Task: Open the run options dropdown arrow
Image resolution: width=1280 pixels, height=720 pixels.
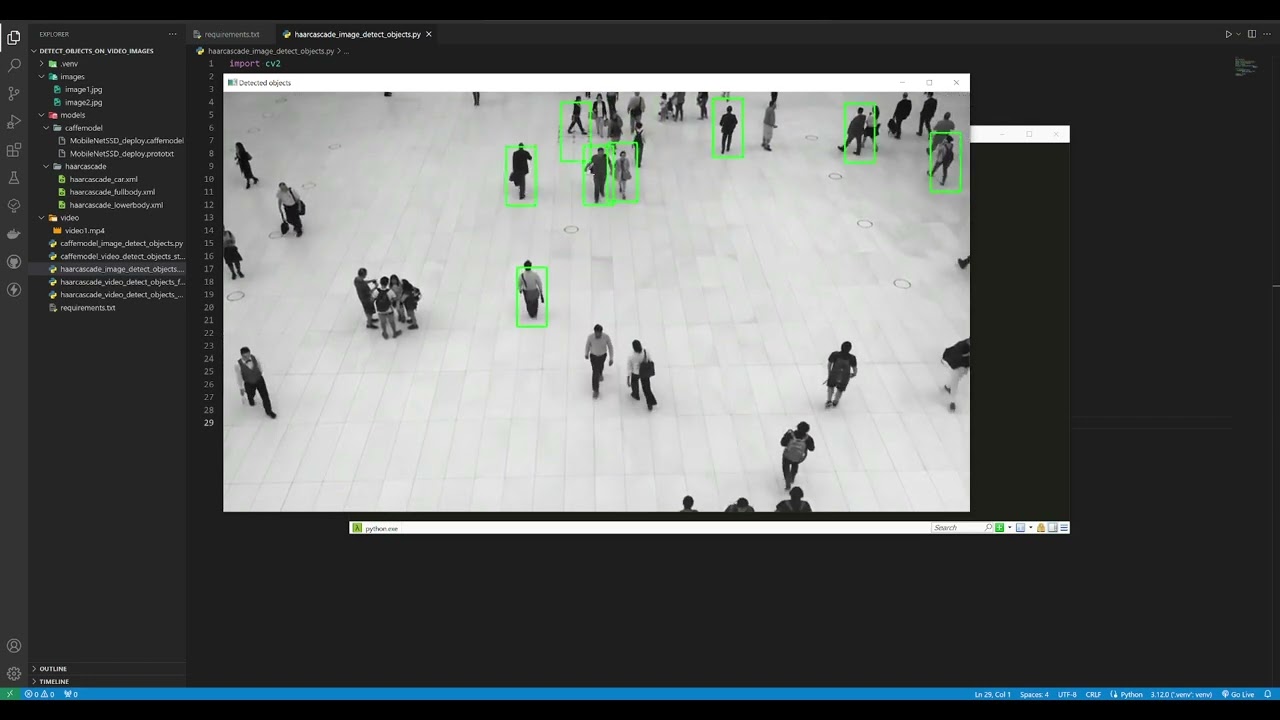Action: click(x=1238, y=34)
